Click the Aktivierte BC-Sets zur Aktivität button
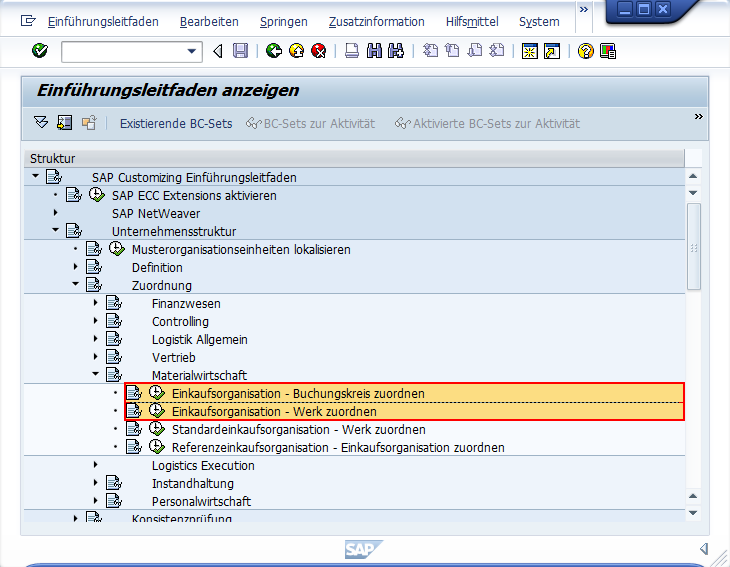This screenshot has height=567, width=730. [x=487, y=123]
